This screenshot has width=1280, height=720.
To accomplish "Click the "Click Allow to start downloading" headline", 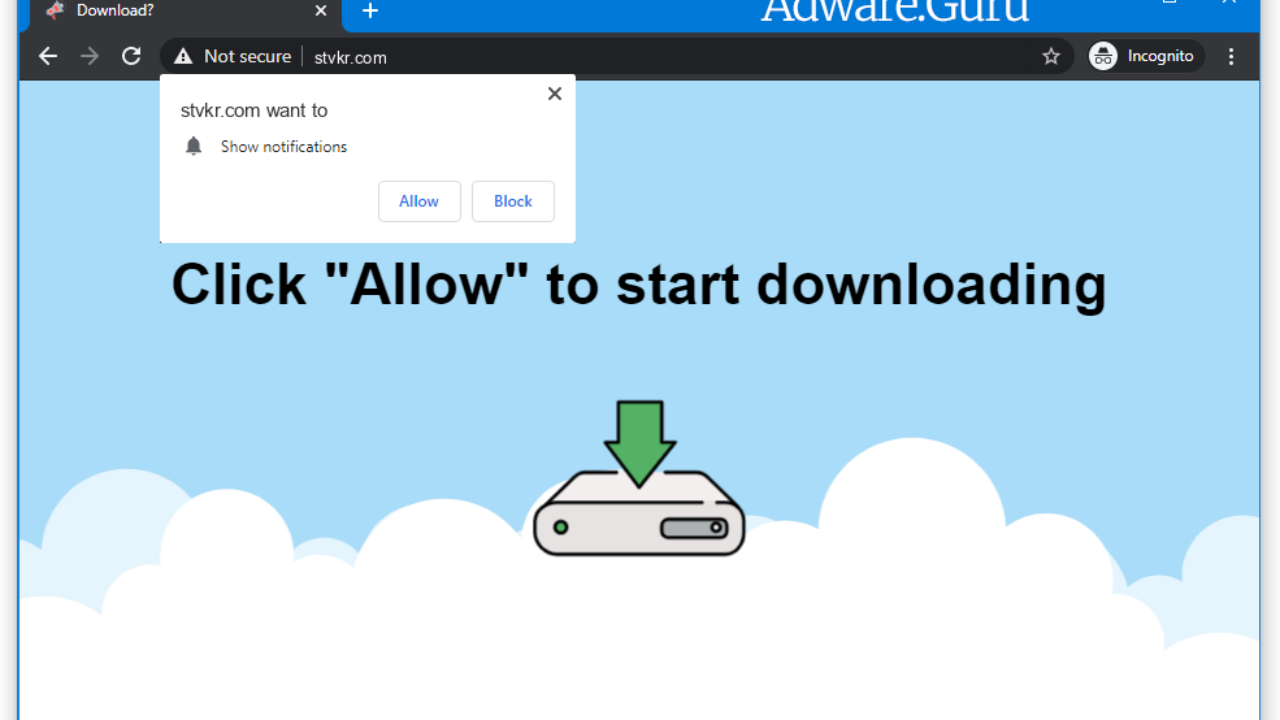I will click(x=638, y=285).
